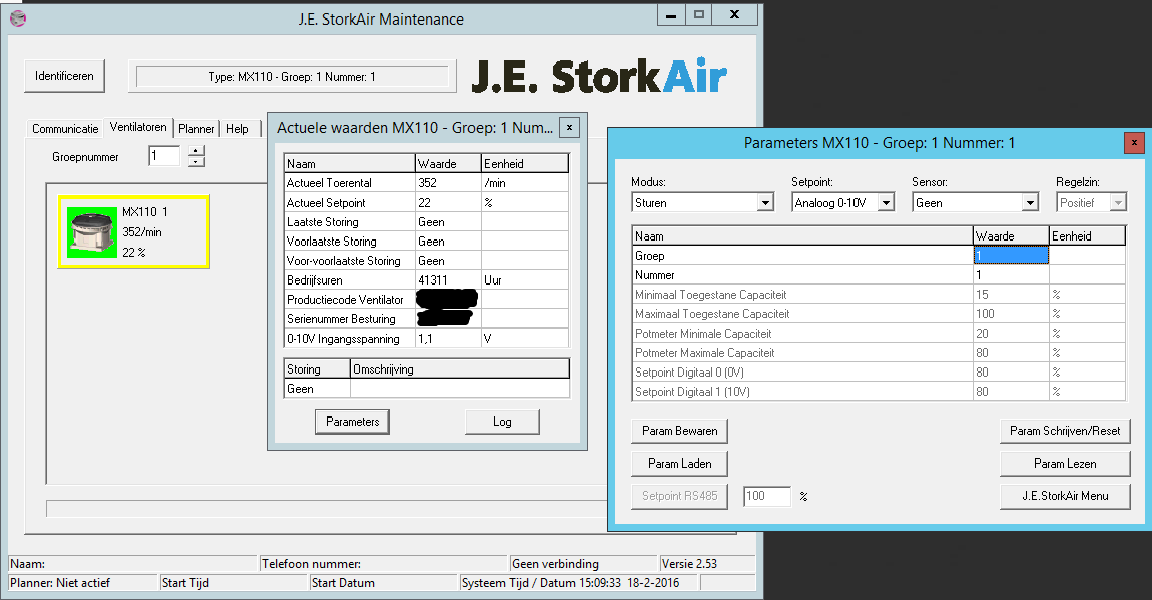1152x600 pixels.
Task: Open Parameters from the Actuele waarden window
Action: click(x=353, y=422)
